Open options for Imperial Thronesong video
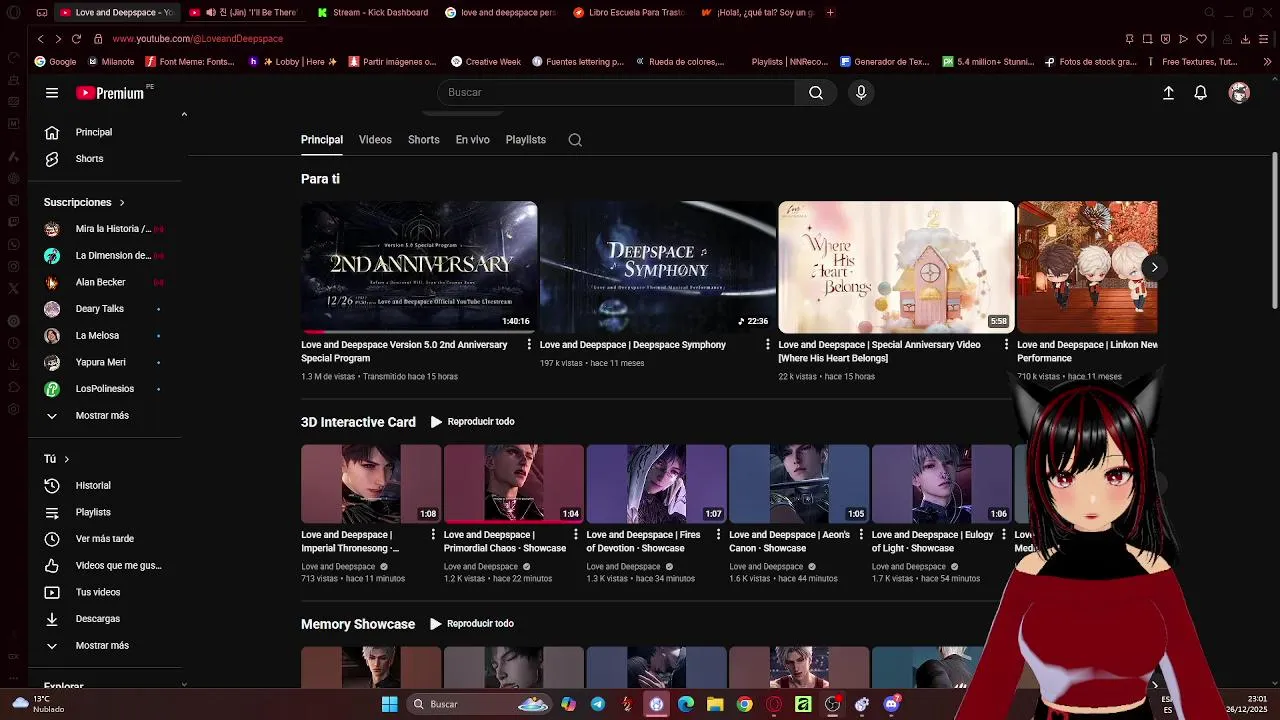Image resolution: width=1280 pixels, height=720 pixels. [x=433, y=535]
